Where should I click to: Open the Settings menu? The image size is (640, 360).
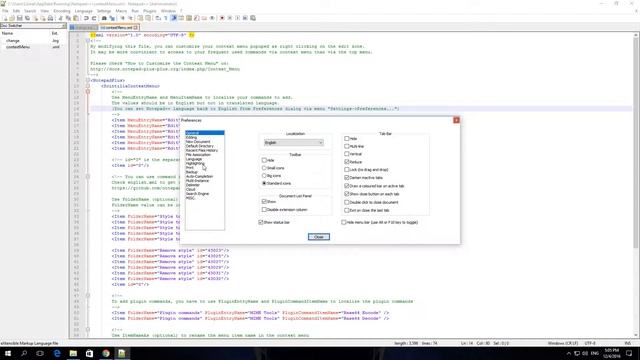pyautogui.click(x=104, y=11)
